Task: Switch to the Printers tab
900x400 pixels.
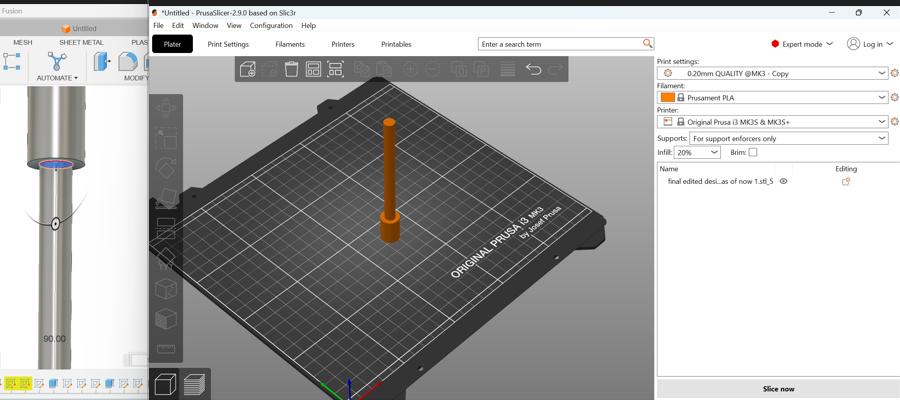Action: (343, 44)
